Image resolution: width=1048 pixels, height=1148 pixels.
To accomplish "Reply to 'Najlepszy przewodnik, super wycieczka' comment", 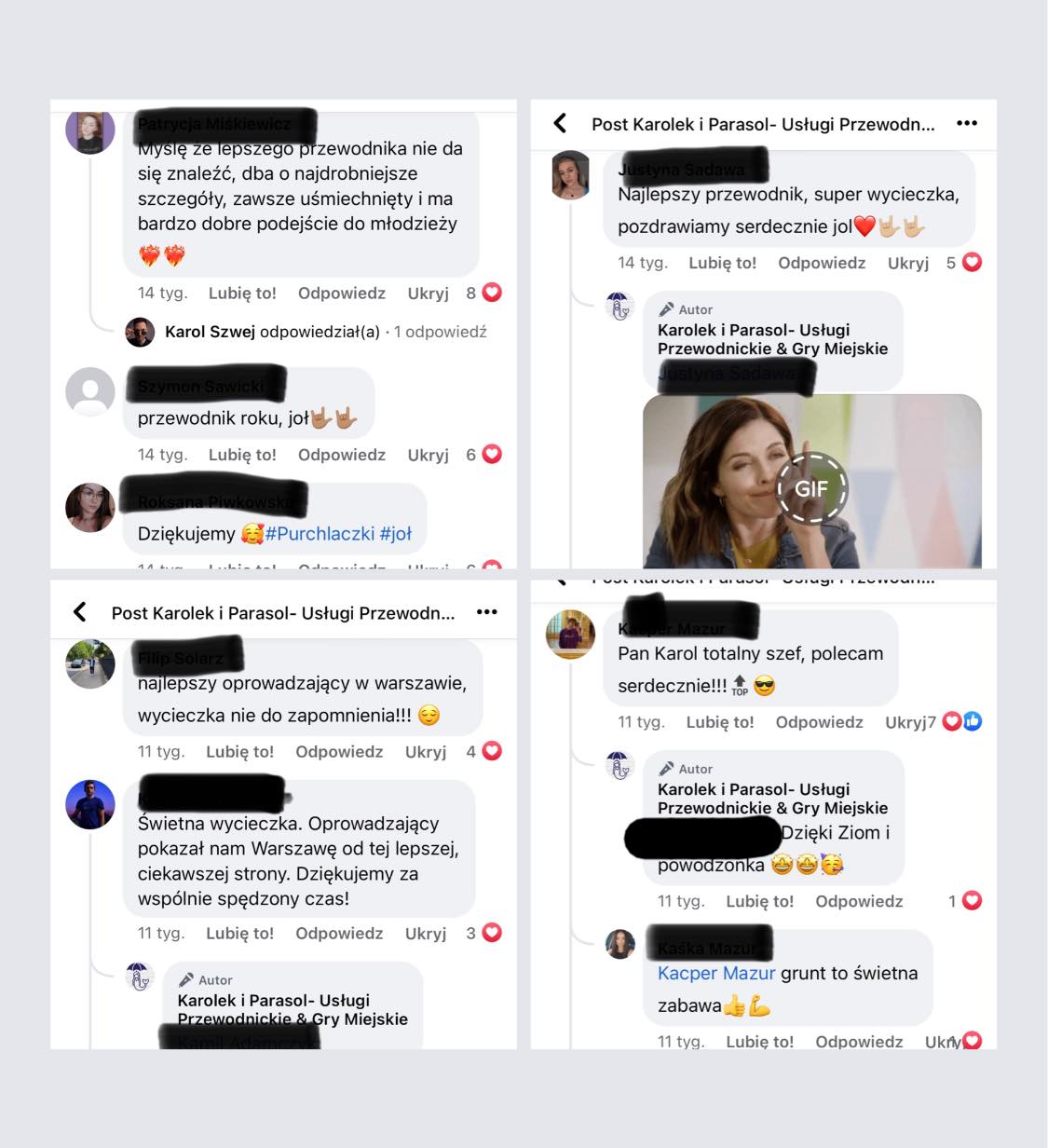I will point(822,263).
